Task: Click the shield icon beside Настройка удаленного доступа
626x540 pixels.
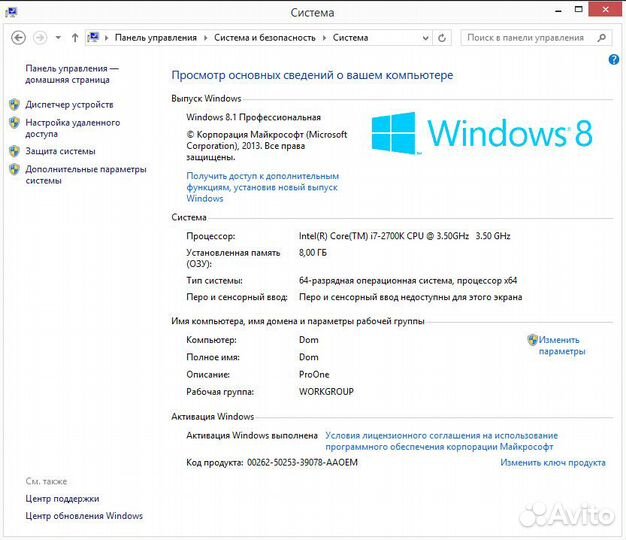Action: [14, 123]
